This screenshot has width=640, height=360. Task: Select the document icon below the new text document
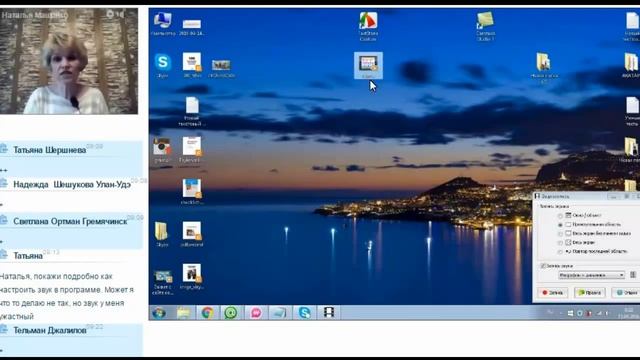pyautogui.click(x=191, y=149)
